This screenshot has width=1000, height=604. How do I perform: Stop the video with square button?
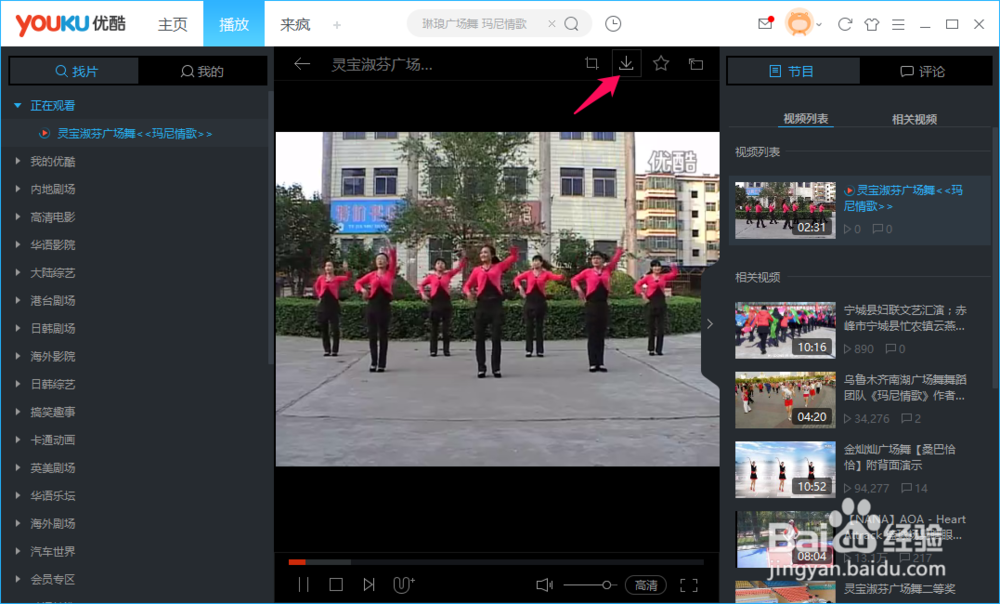336,585
